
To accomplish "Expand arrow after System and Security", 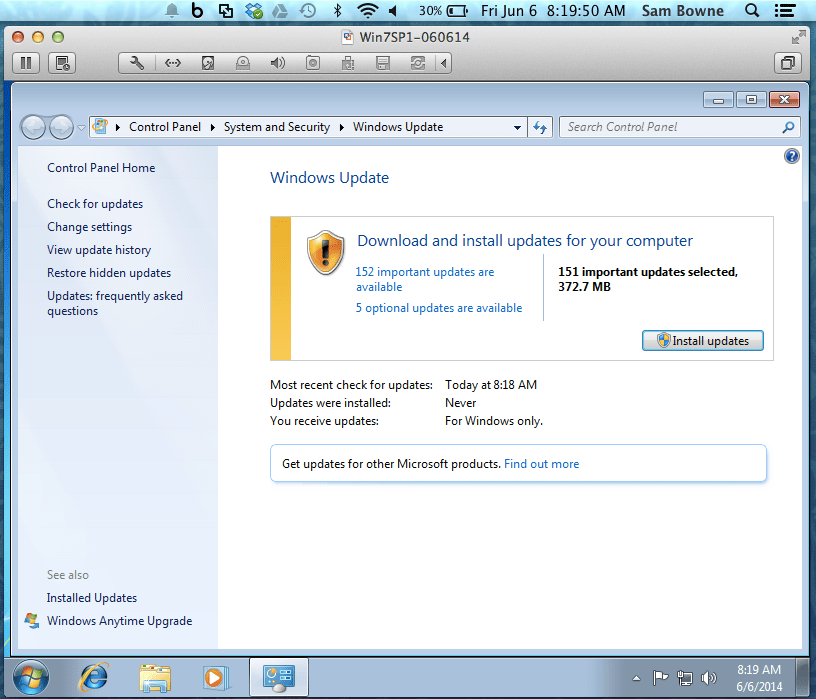I will tap(341, 128).
